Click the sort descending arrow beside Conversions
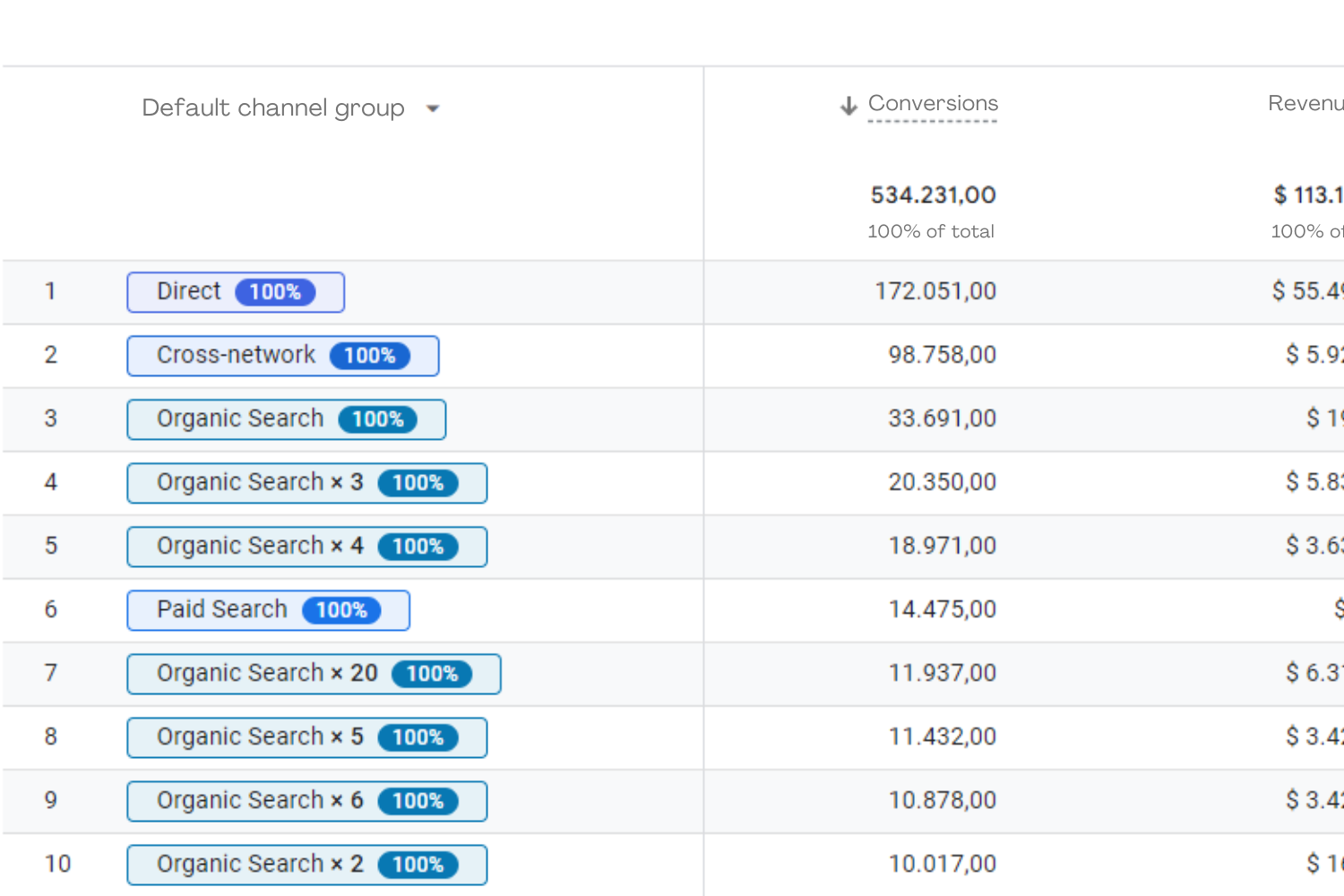The width and height of the screenshot is (1344, 896). point(848,106)
